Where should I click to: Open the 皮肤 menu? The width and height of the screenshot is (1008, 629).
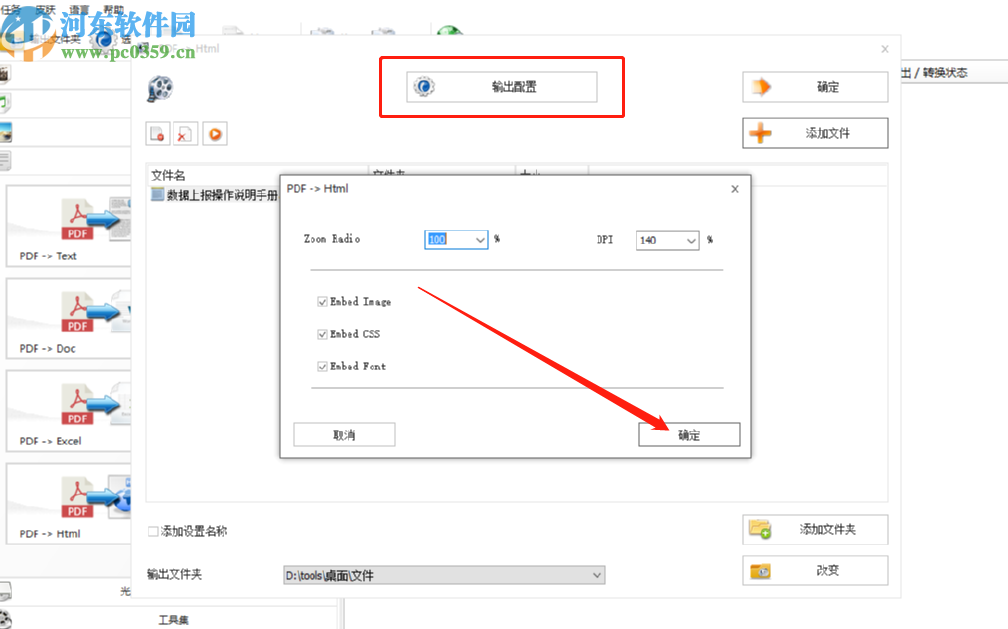pyautogui.click(x=46, y=10)
